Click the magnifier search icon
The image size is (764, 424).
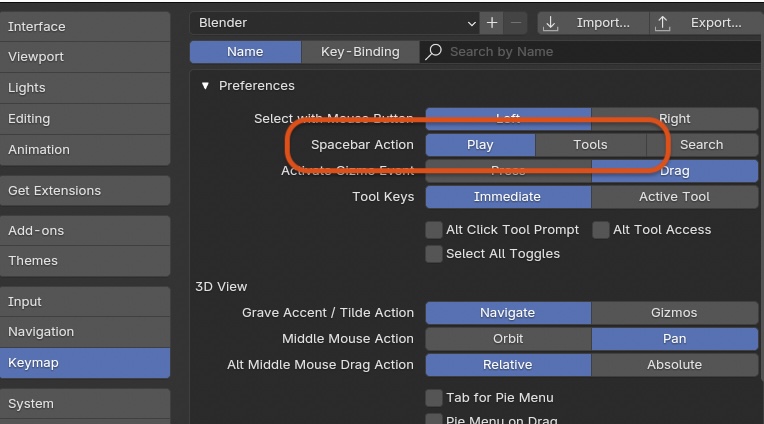(x=433, y=52)
